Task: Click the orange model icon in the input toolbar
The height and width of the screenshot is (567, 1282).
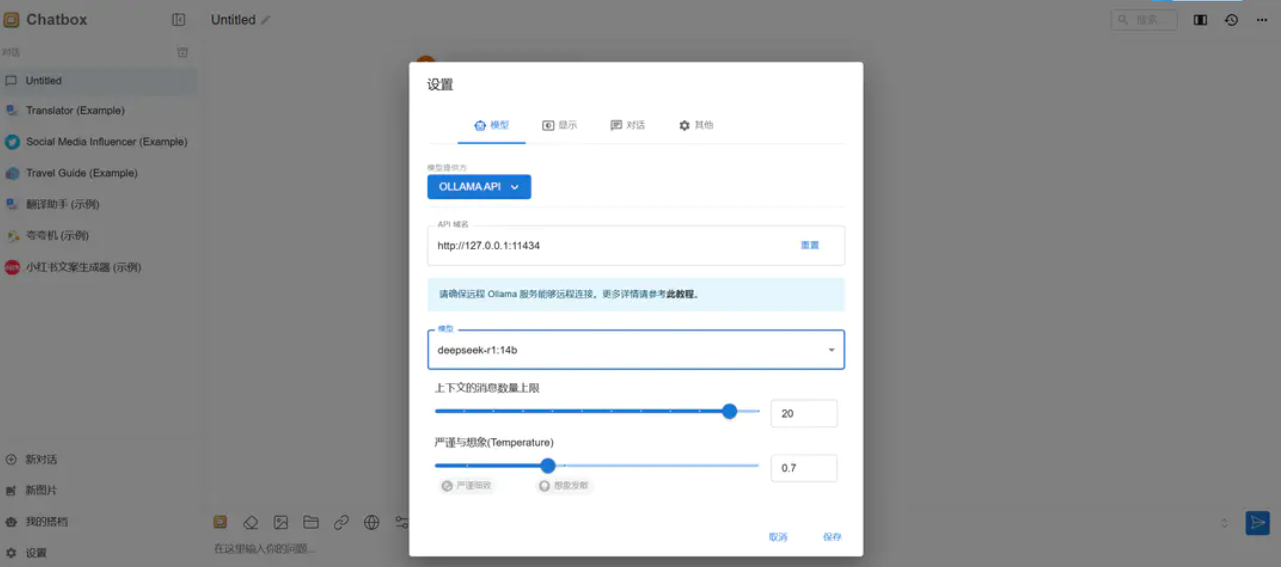Action: (x=220, y=522)
